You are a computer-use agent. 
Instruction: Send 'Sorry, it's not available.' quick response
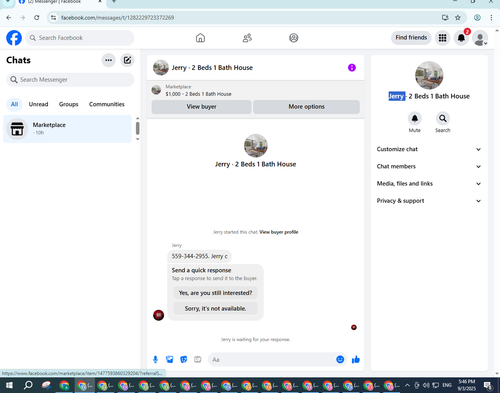pos(215,309)
